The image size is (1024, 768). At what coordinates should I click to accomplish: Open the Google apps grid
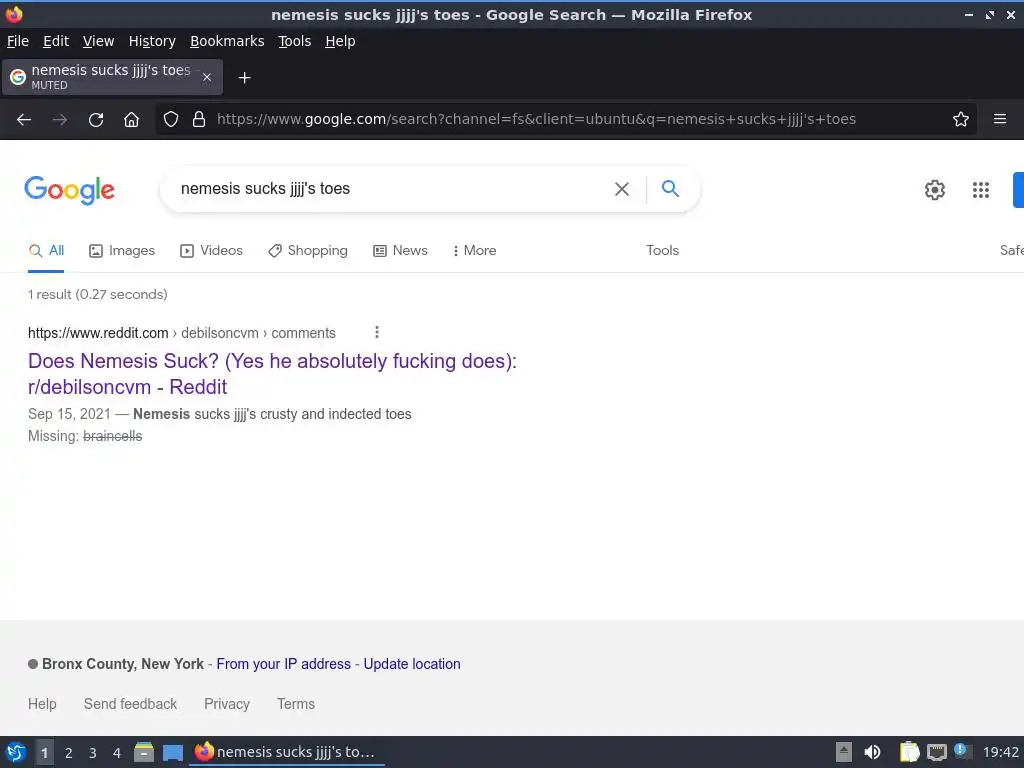coord(981,190)
